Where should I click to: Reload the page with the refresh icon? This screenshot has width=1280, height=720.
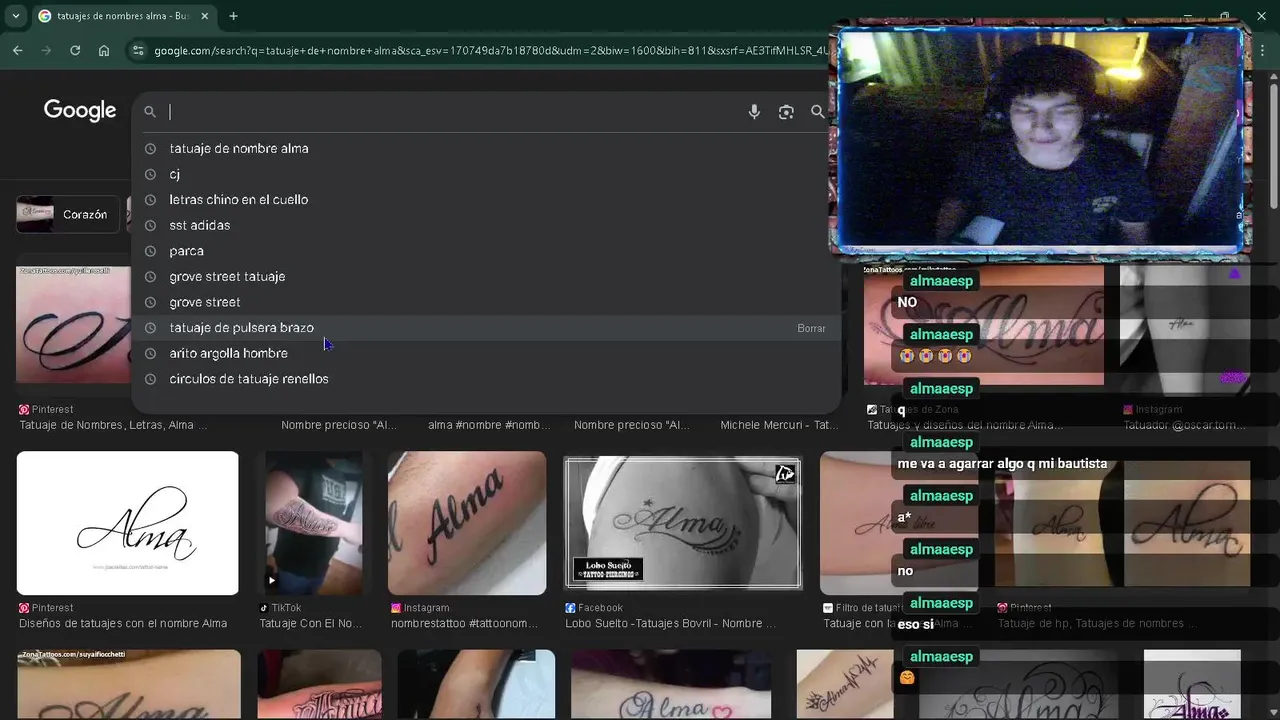(x=75, y=50)
